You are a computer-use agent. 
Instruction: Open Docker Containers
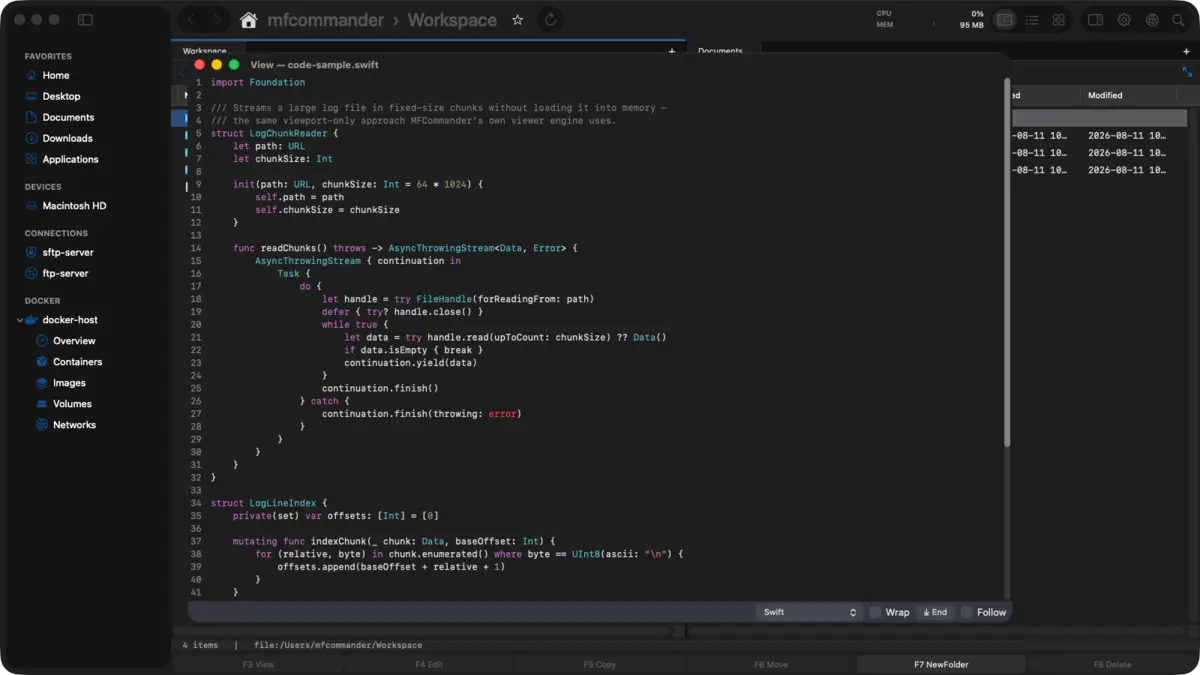(x=77, y=362)
